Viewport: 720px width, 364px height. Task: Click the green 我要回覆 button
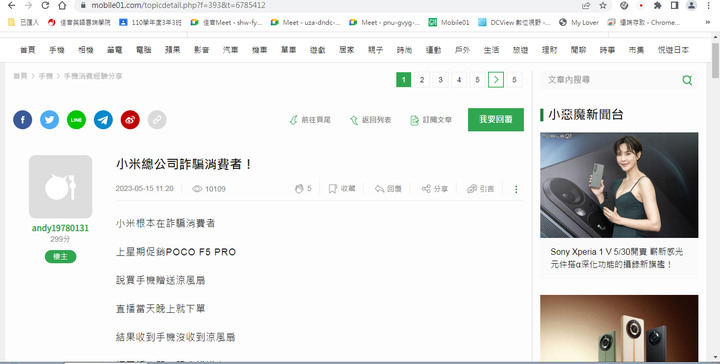pyautogui.click(x=496, y=119)
